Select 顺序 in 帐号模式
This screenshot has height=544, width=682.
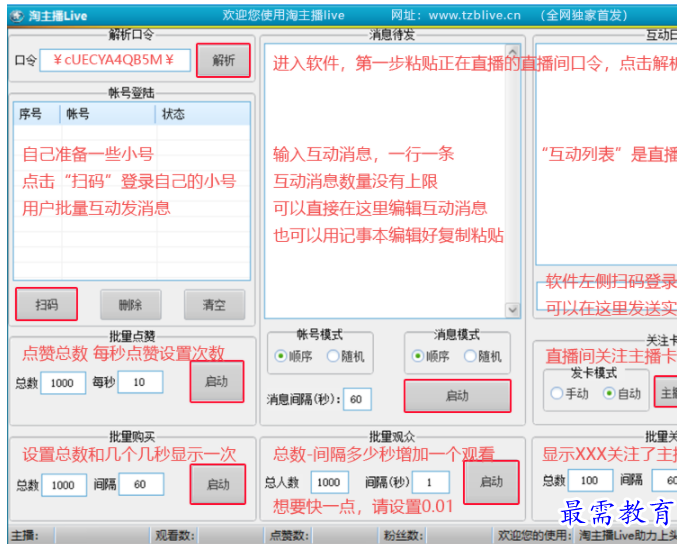tap(294, 356)
